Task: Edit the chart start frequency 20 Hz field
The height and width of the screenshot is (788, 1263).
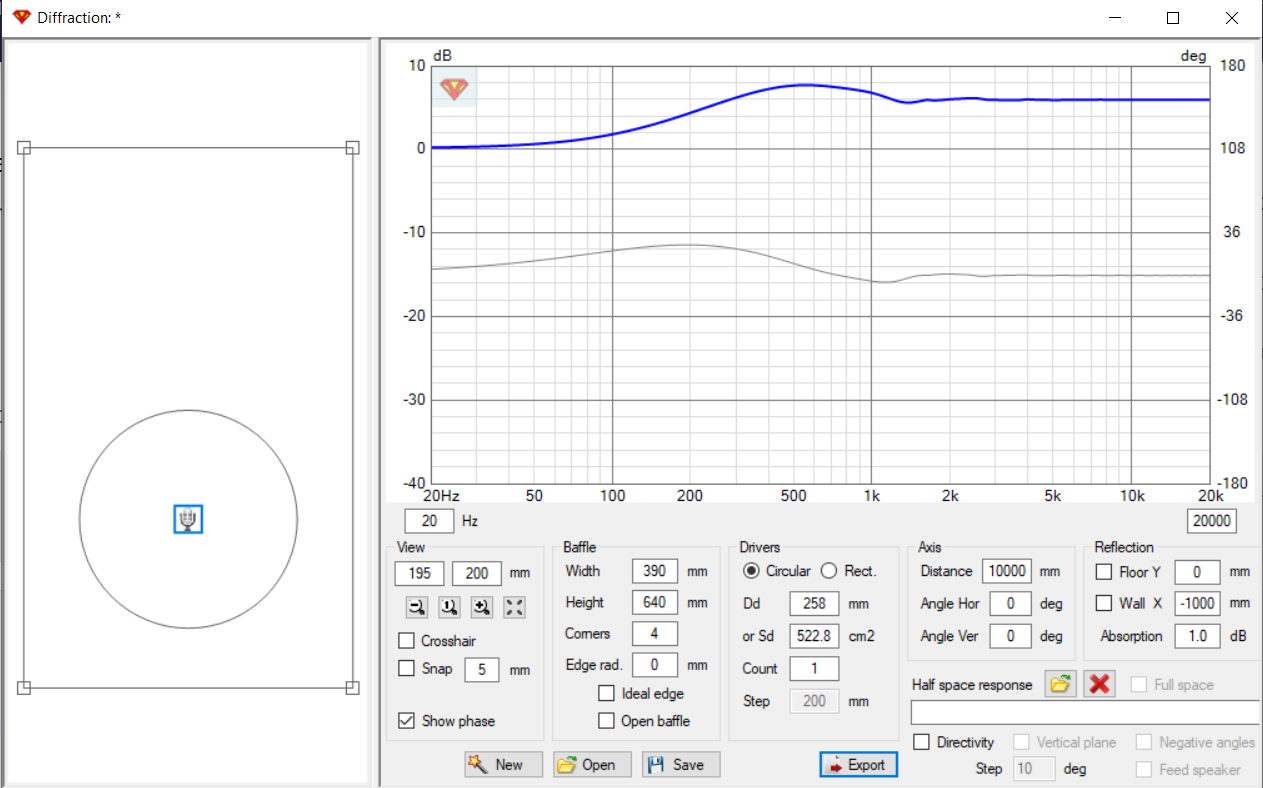Action: (x=430, y=521)
